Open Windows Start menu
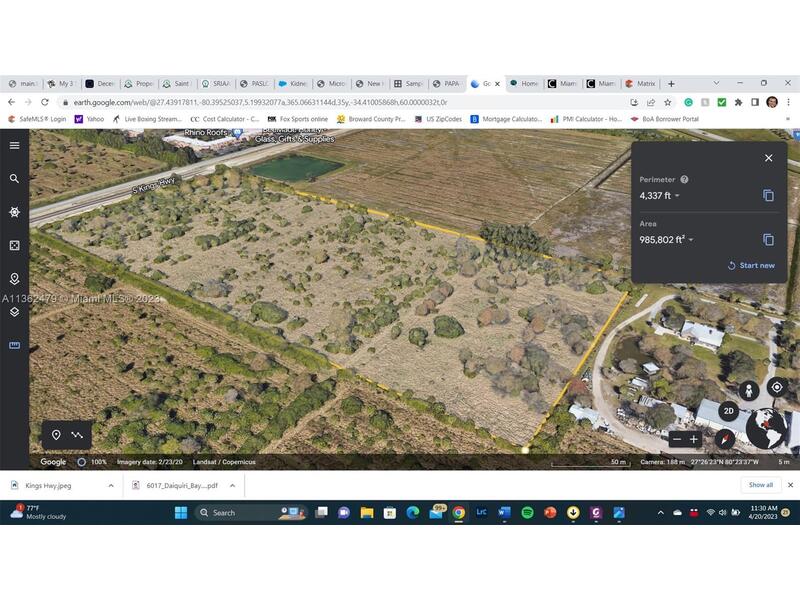 click(x=181, y=512)
